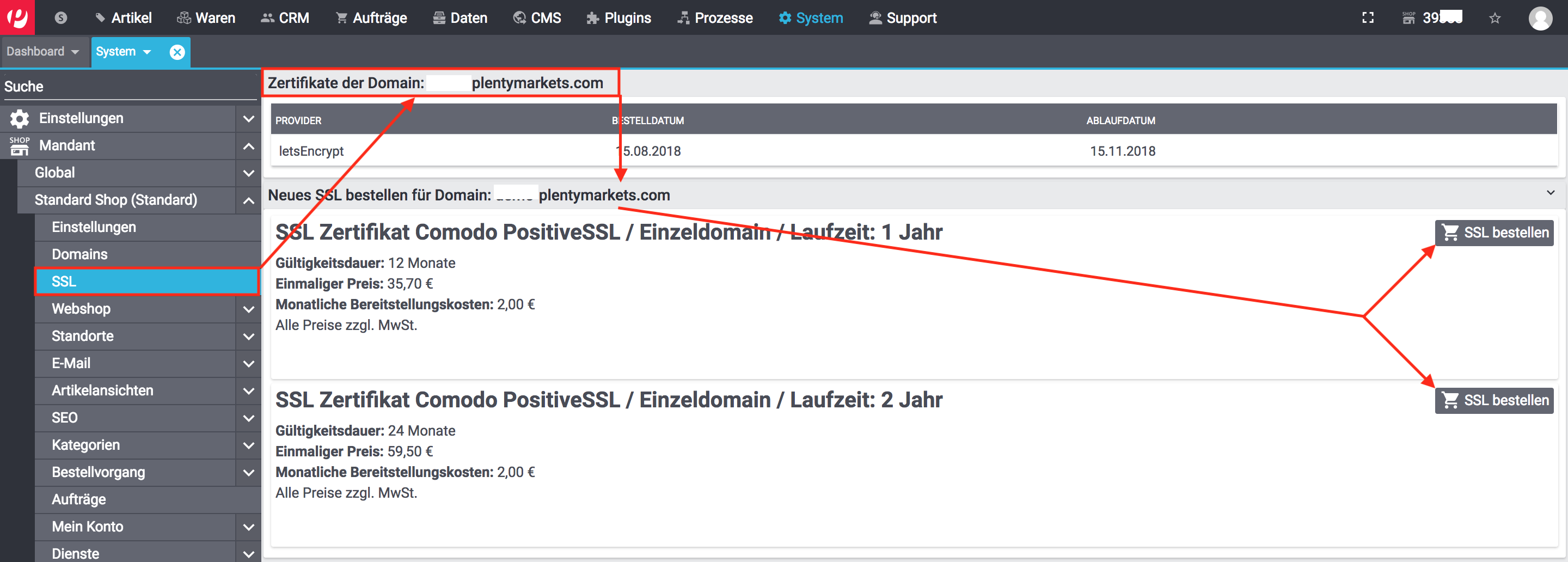The image size is (1568, 562).
Task: Open the Domains entry
Action: pos(148,254)
